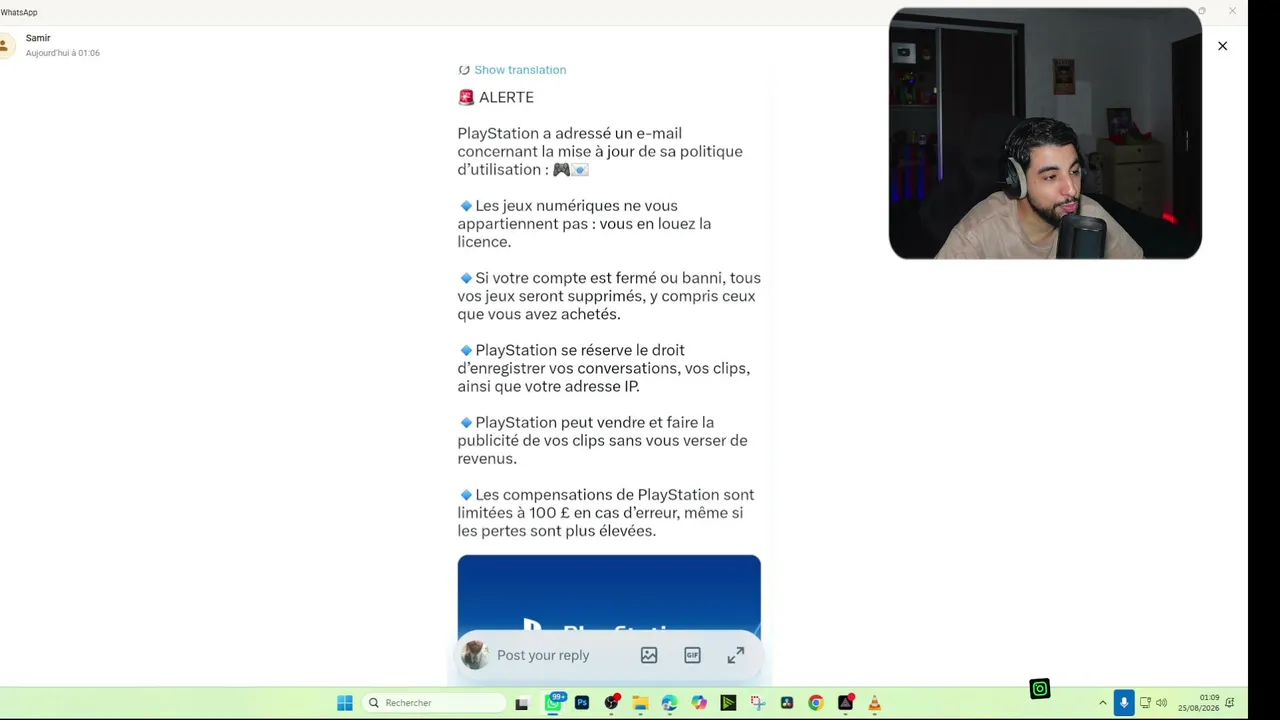1280x720 pixels.
Task: Click the timestamp Aujourd'hui à 01:06
Action: point(63,53)
